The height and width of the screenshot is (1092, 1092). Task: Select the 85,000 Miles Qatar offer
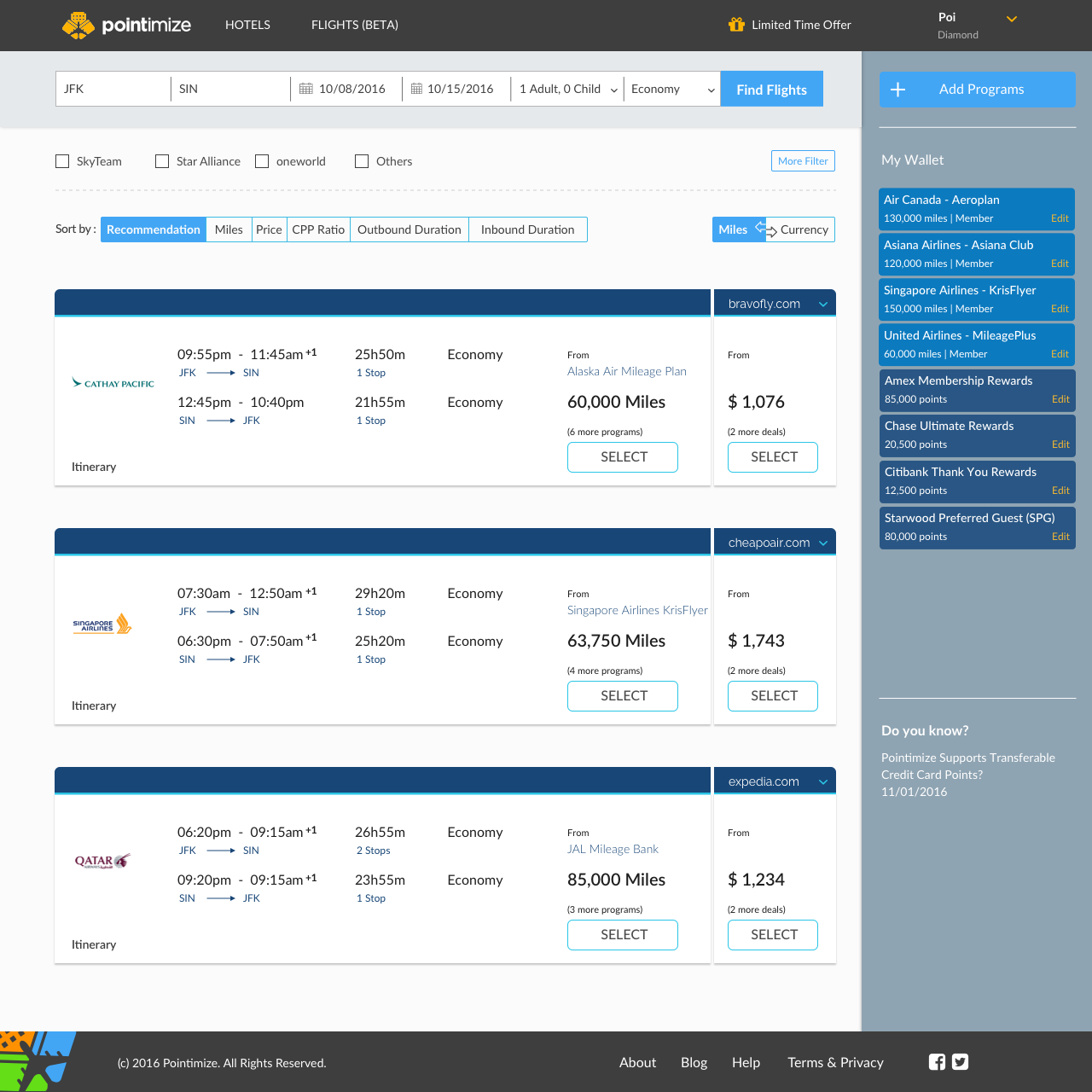tap(623, 935)
